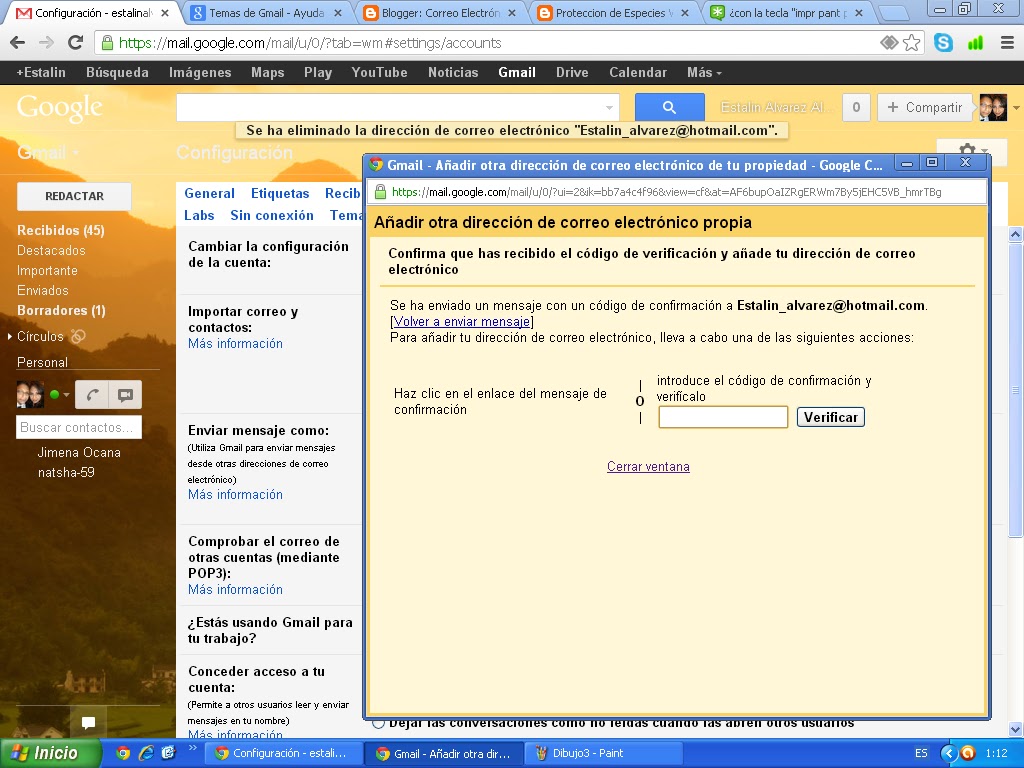Open Recibidos (45) folder
Screen dimensions: 1024x768
[x=61, y=230]
